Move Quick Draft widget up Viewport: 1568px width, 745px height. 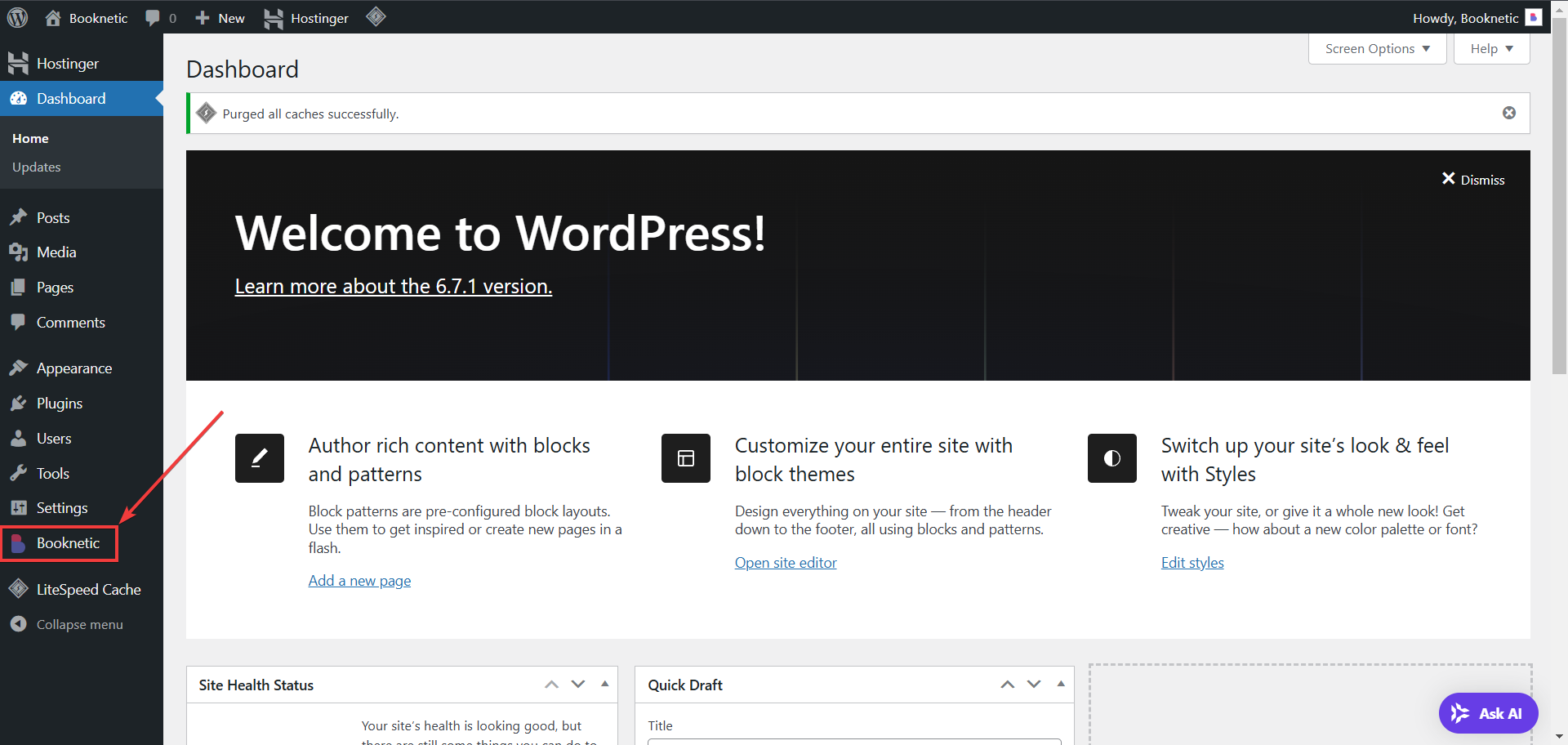[1008, 685]
